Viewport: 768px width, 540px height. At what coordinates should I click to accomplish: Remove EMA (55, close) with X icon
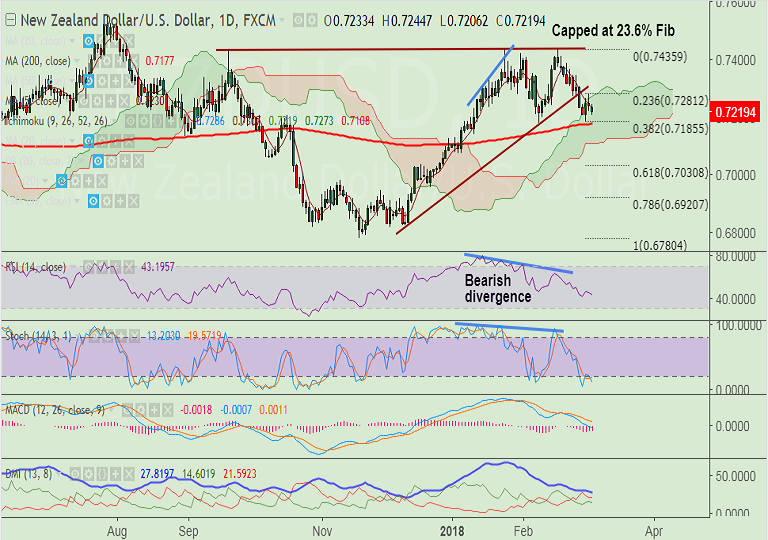coord(134,201)
